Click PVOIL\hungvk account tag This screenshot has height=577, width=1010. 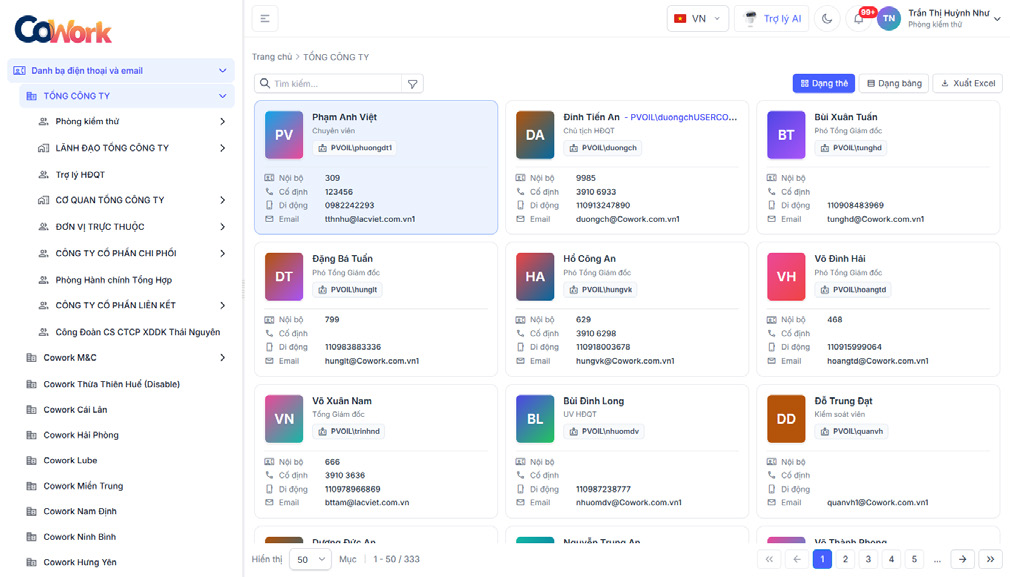601,290
